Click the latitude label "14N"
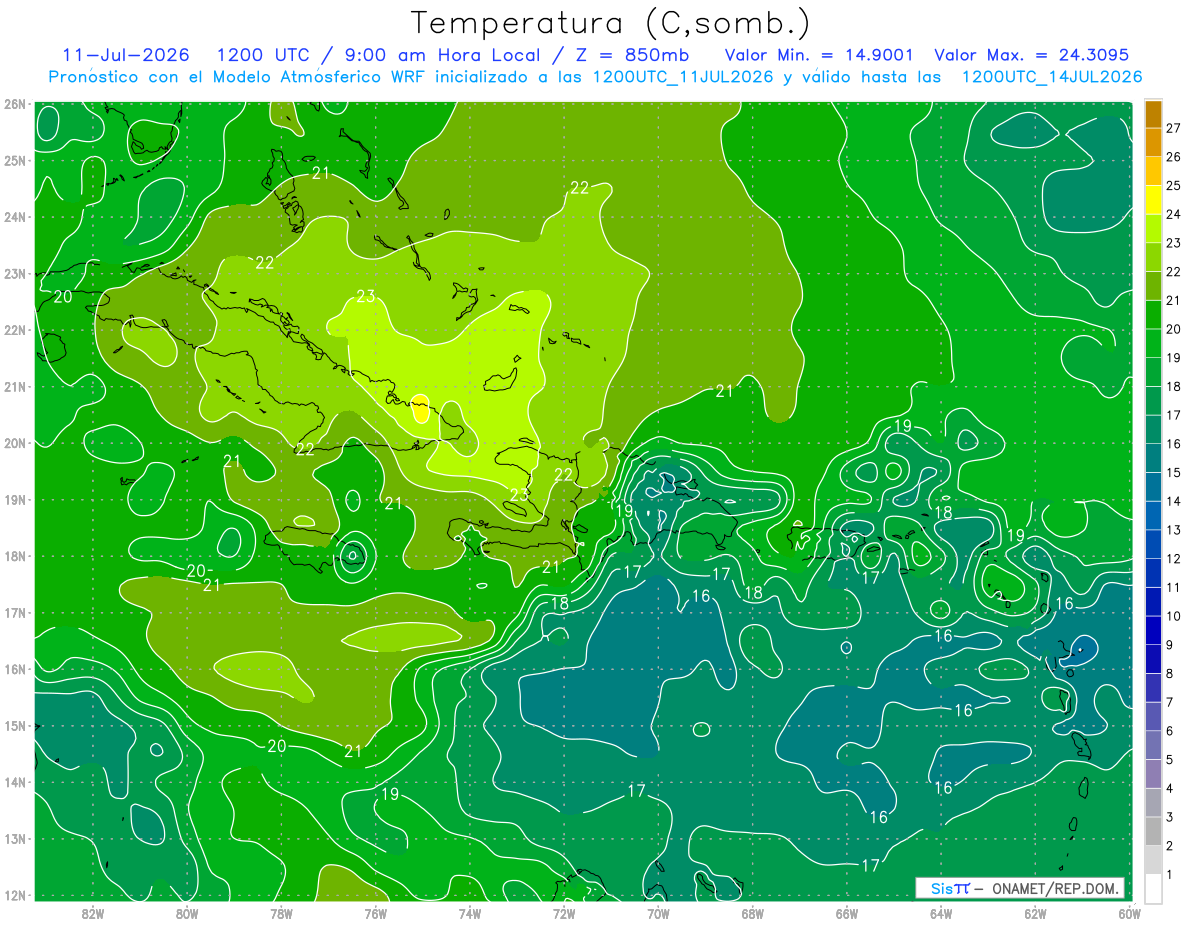Image resolution: width=1200 pixels, height=927 pixels. click(15, 782)
